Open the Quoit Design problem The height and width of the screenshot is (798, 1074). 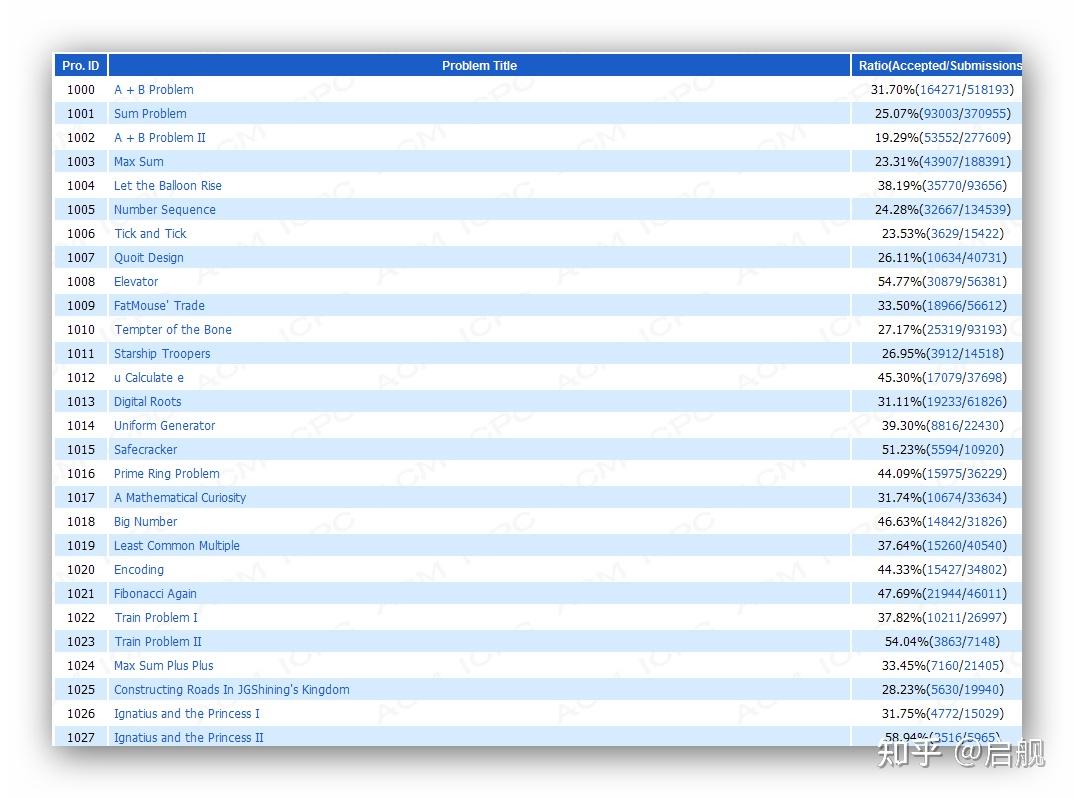pyautogui.click(x=149, y=258)
